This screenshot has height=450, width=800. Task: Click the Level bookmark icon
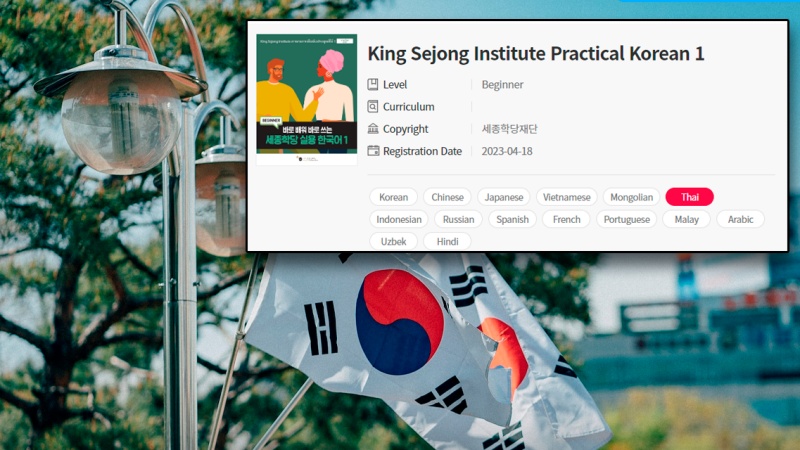373,84
